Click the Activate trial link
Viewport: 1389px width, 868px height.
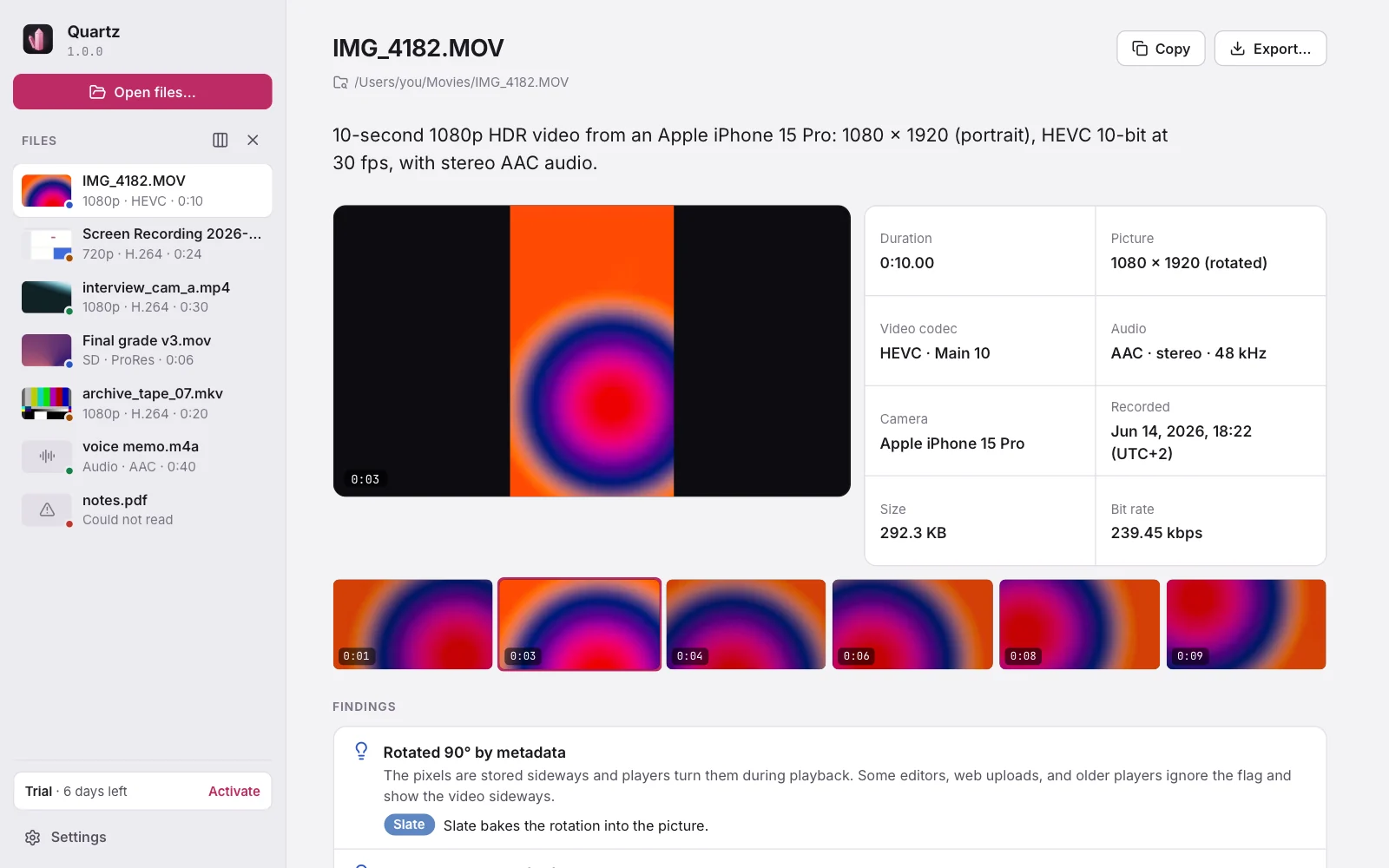pyautogui.click(x=234, y=792)
